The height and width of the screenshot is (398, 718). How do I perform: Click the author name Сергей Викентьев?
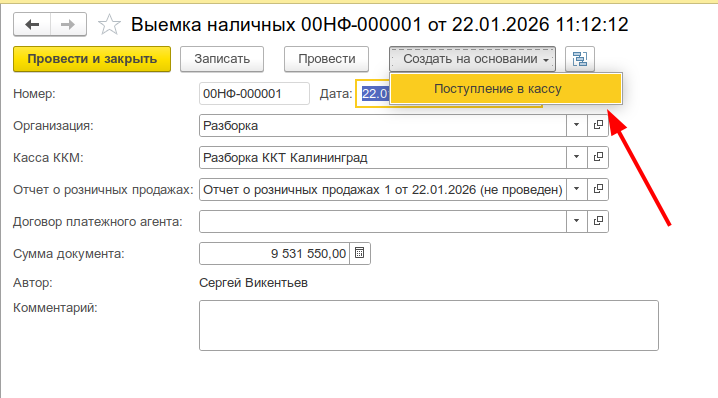pos(253,283)
